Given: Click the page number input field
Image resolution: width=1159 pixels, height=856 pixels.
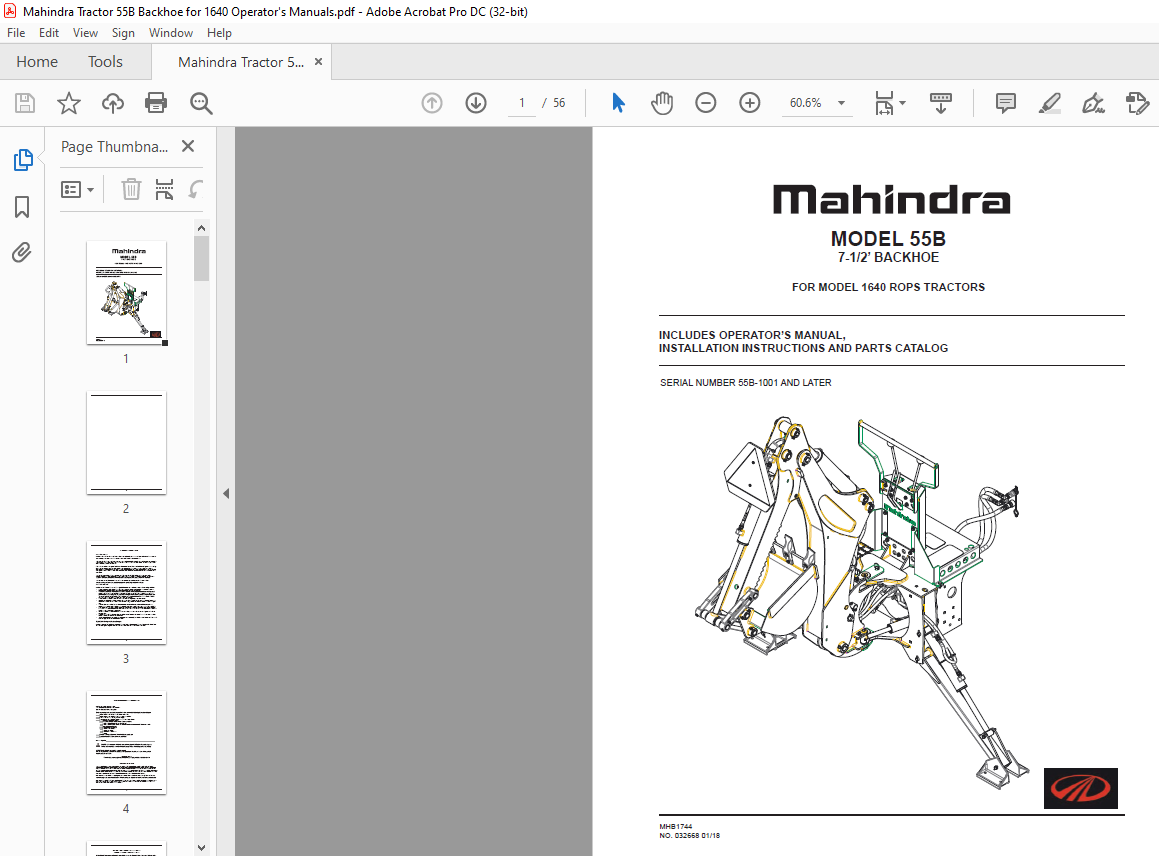Looking at the screenshot, I should pos(522,103).
